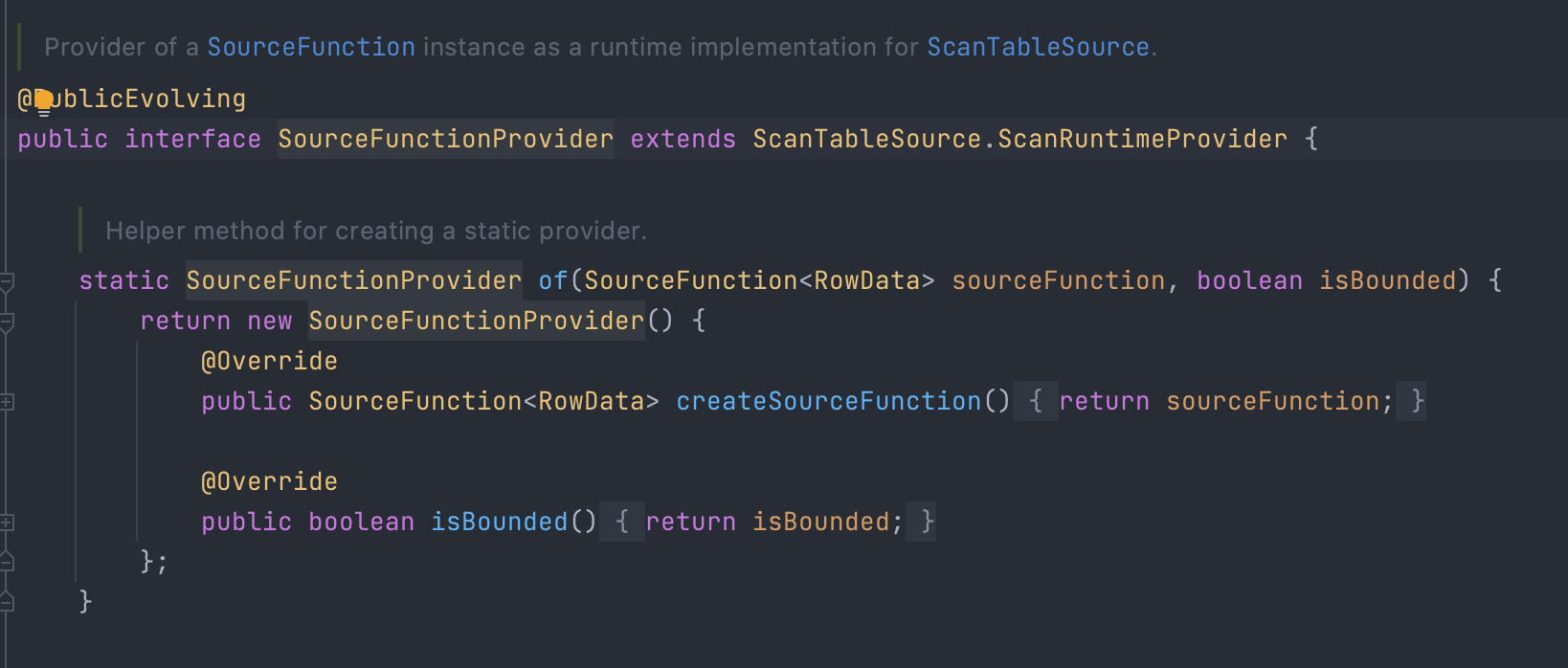
Task: Collapse the return new SourceFunctionProvider block
Action: tap(7, 323)
